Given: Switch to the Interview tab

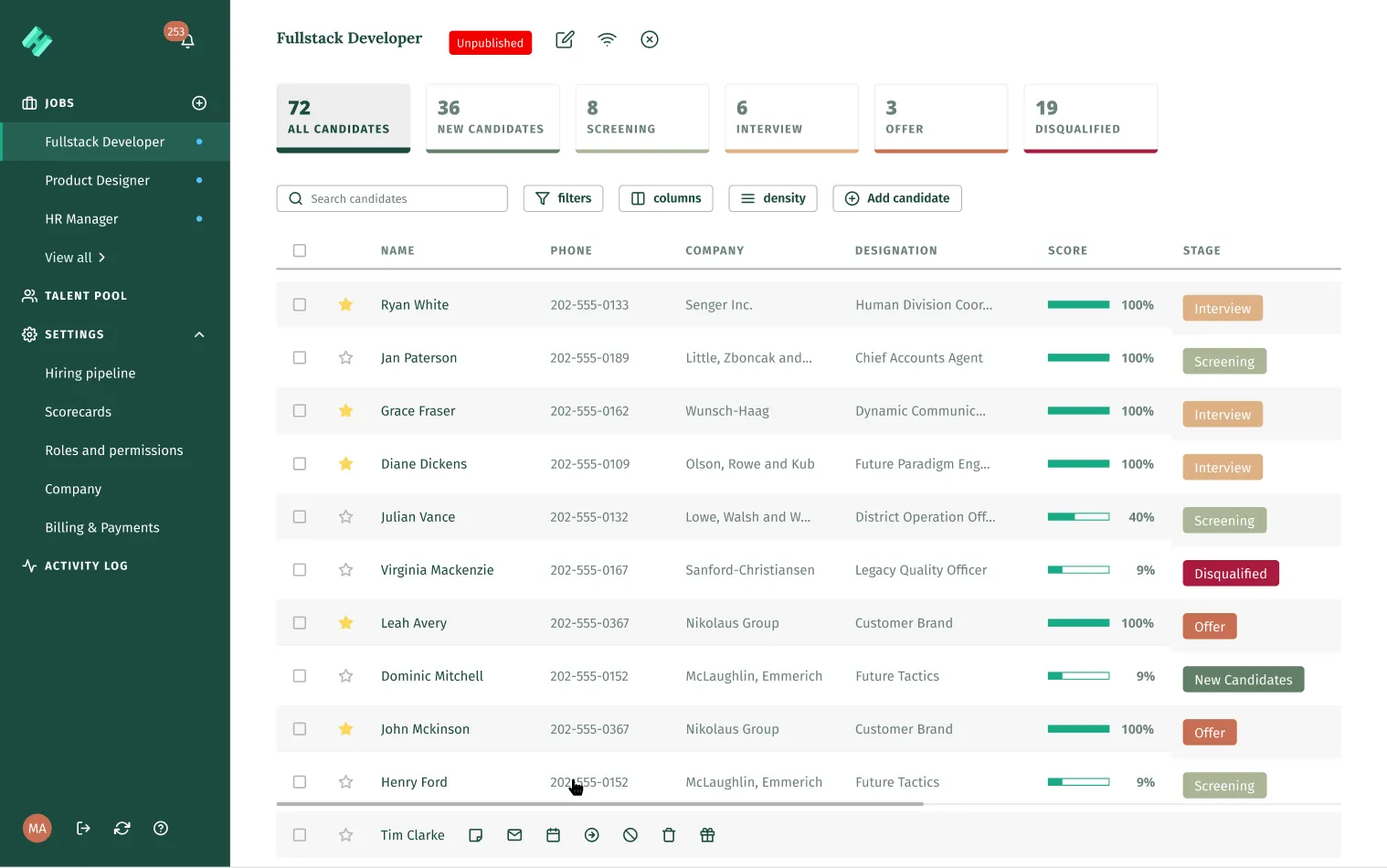Looking at the screenshot, I should tap(792, 118).
